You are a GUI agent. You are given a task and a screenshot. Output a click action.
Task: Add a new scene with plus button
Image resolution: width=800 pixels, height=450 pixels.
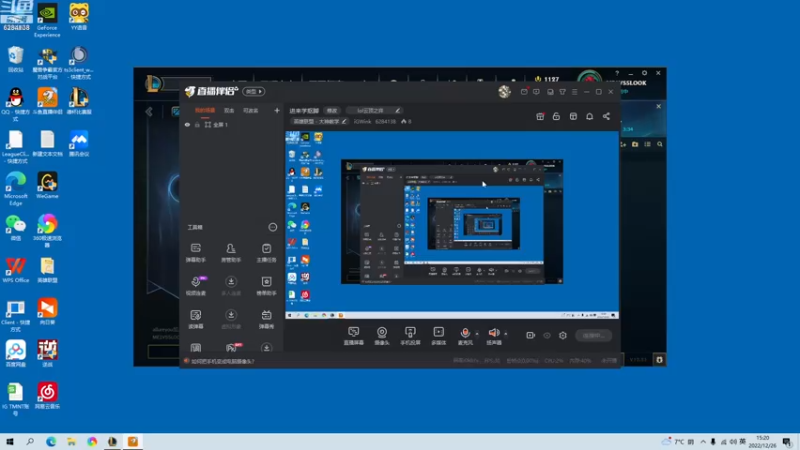click(277, 110)
